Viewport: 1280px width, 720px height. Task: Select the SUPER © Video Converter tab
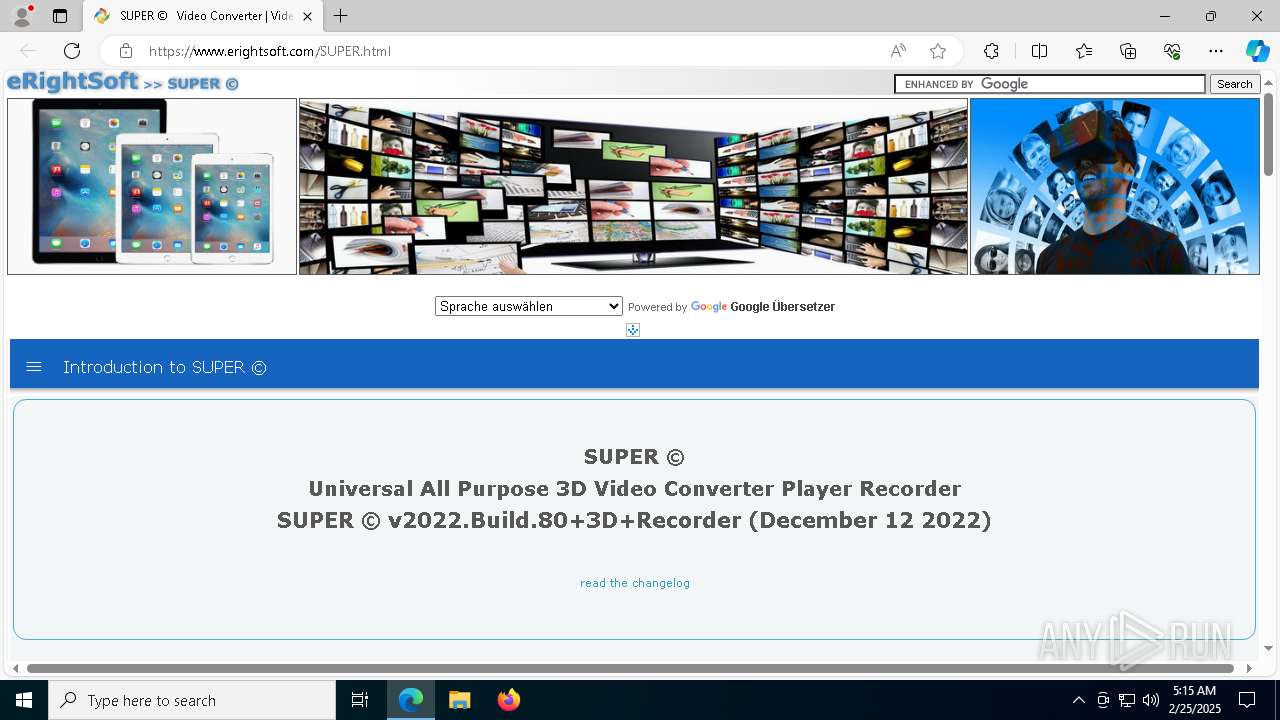point(203,16)
